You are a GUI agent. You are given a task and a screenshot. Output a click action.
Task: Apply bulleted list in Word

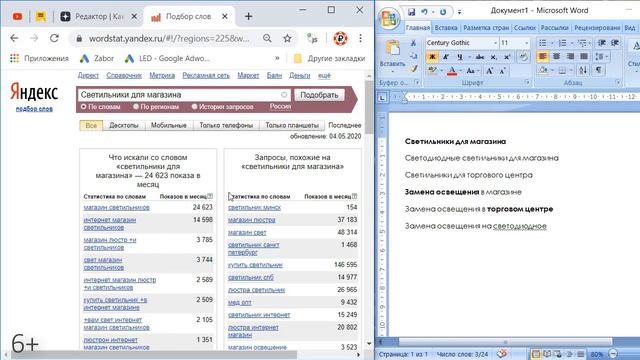[542, 43]
